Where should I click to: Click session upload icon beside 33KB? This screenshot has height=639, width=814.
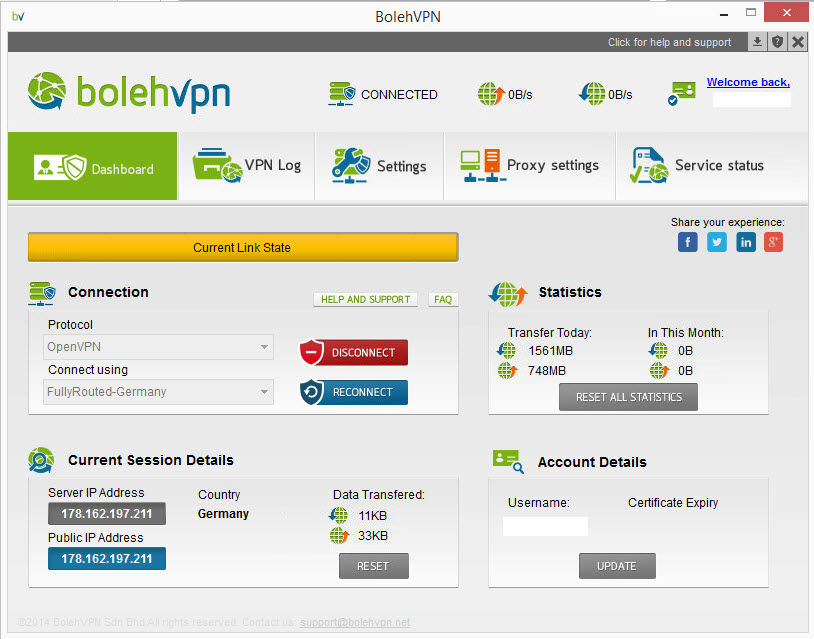point(339,535)
